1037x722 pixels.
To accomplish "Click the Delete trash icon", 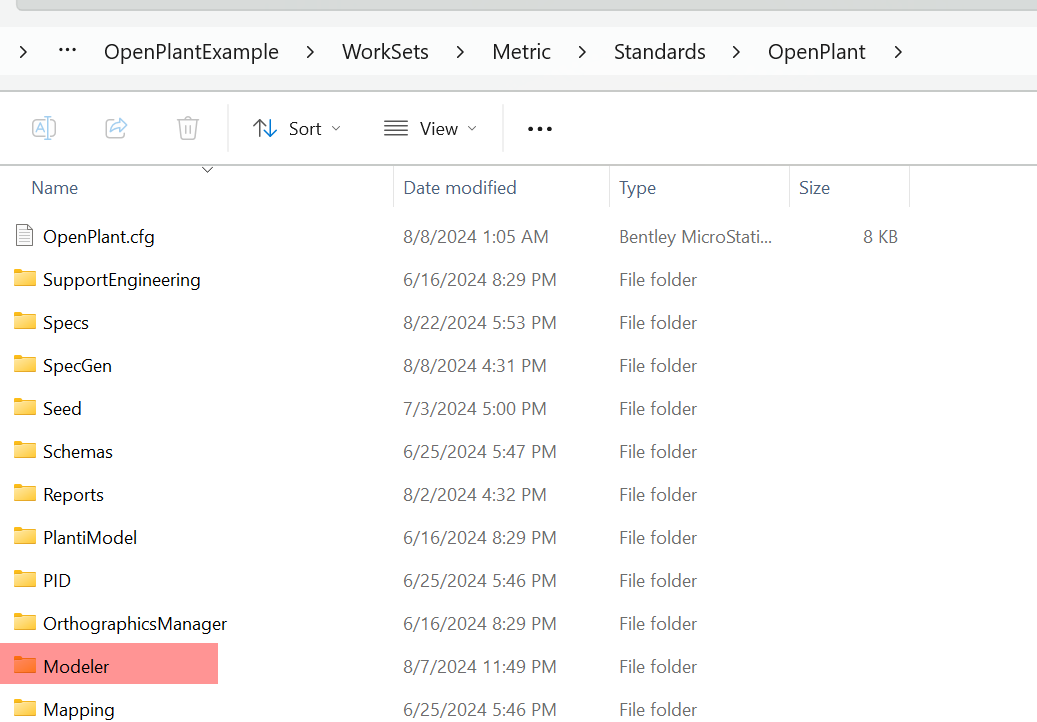I will (x=187, y=128).
